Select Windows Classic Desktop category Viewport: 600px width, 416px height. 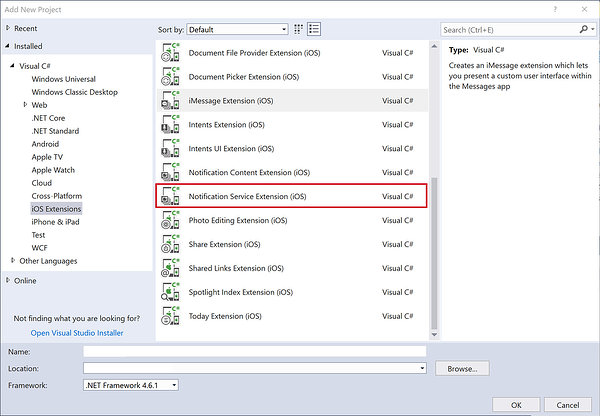tap(75, 92)
